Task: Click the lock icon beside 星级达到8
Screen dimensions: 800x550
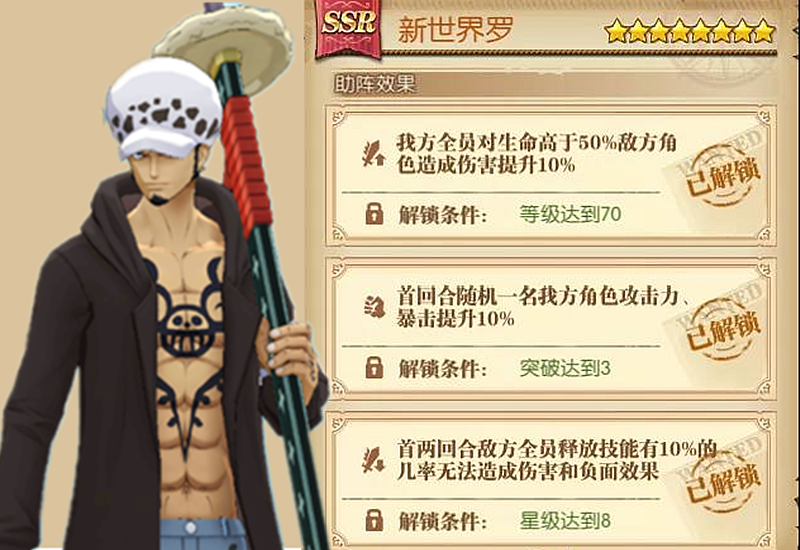Action: [374, 520]
